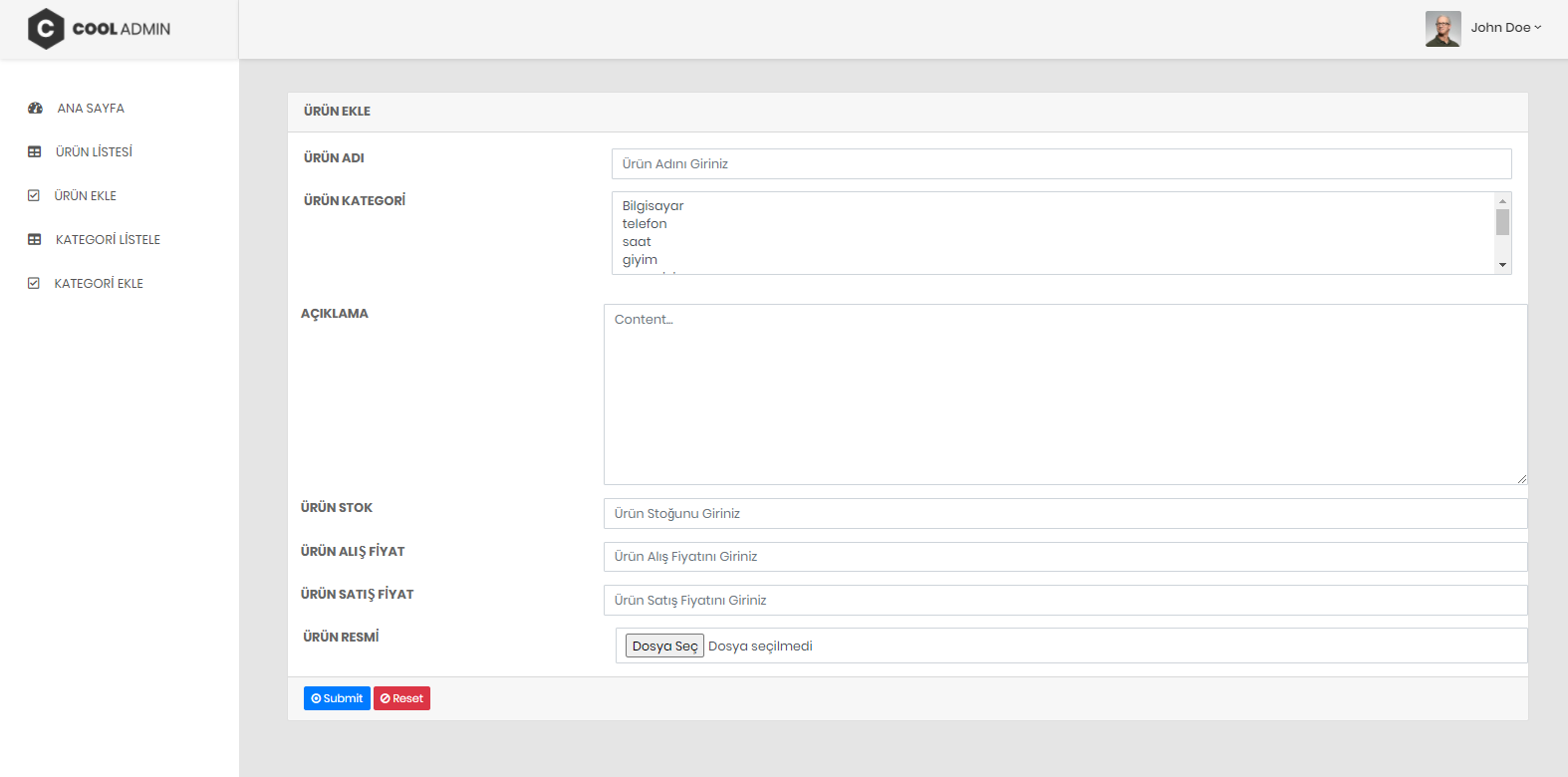Go to Ana Sayfa in the sidebar
This screenshot has width=1568, height=777.
(x=91, y=109)
